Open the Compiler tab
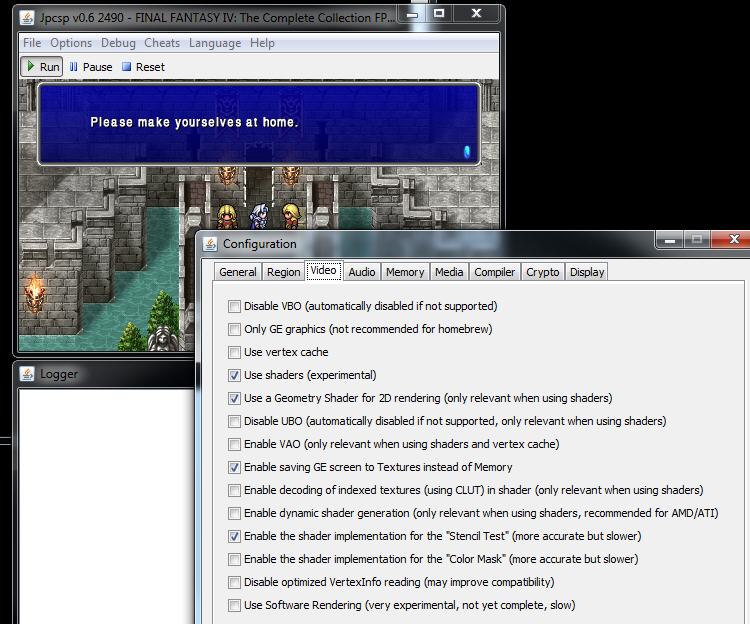This screenshot has height=624, width=750. click(494, 272)
